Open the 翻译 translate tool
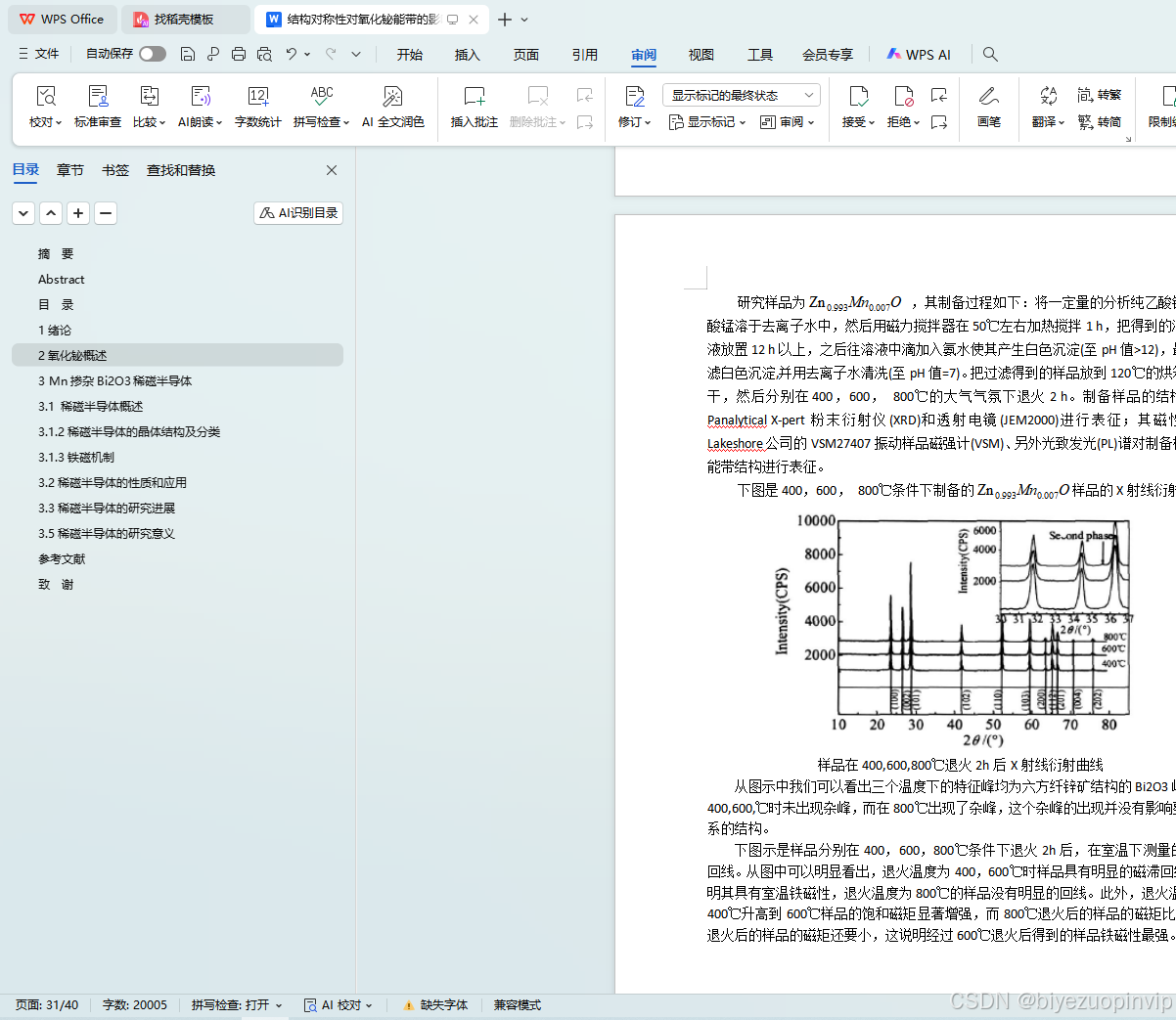The width and height of the screenshot is (1176, 1020). (x=1048, y=107)
